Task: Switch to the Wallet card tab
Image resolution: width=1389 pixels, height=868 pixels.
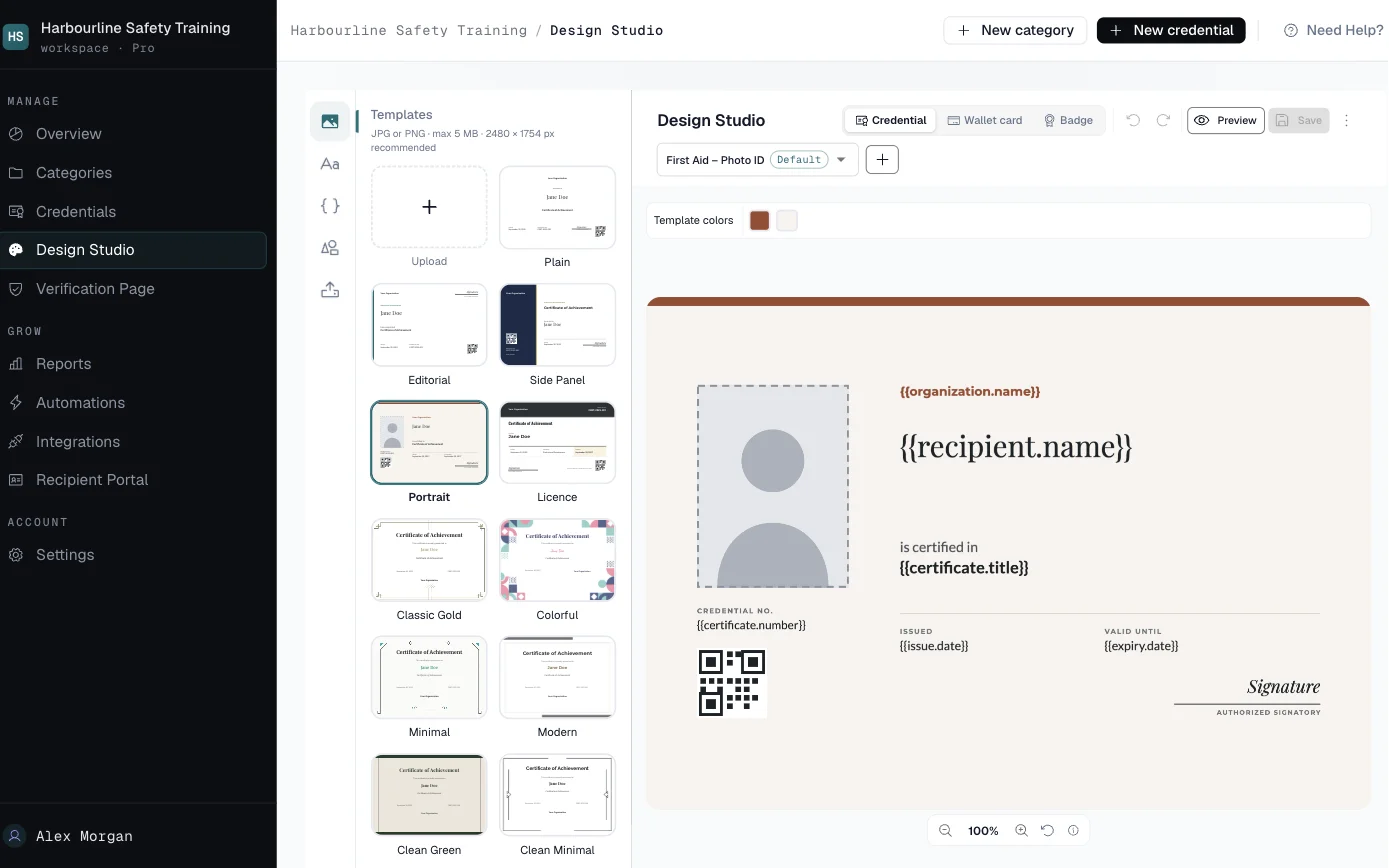Action: (985, 120)
